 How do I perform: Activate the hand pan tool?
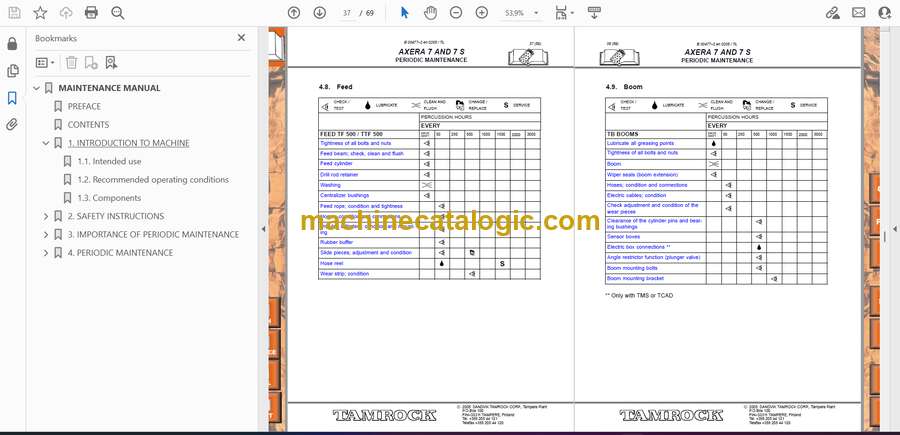(x=430, y=13)
